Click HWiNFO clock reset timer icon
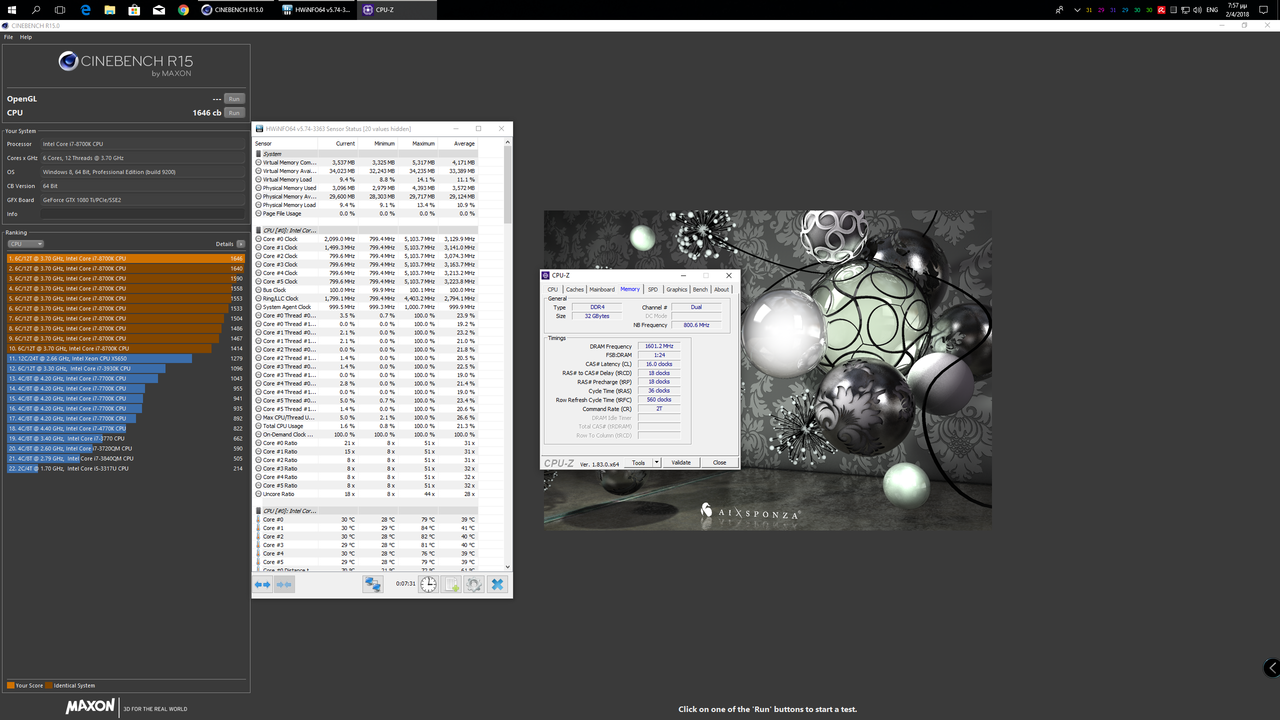The width and height of the screenshot is (1280, 720). [428, 584]
